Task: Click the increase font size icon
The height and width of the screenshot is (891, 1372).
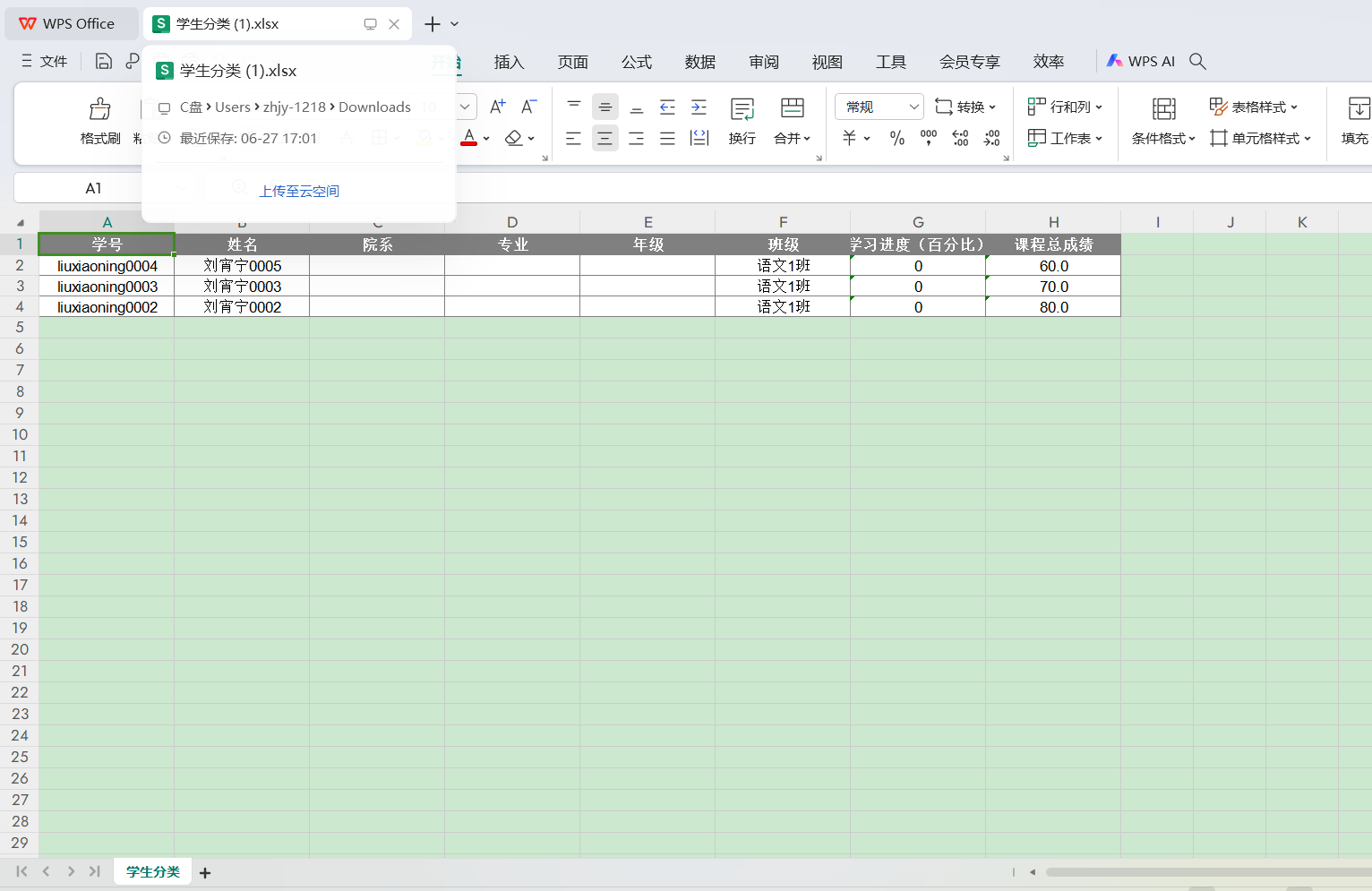Action: [498, 107]
